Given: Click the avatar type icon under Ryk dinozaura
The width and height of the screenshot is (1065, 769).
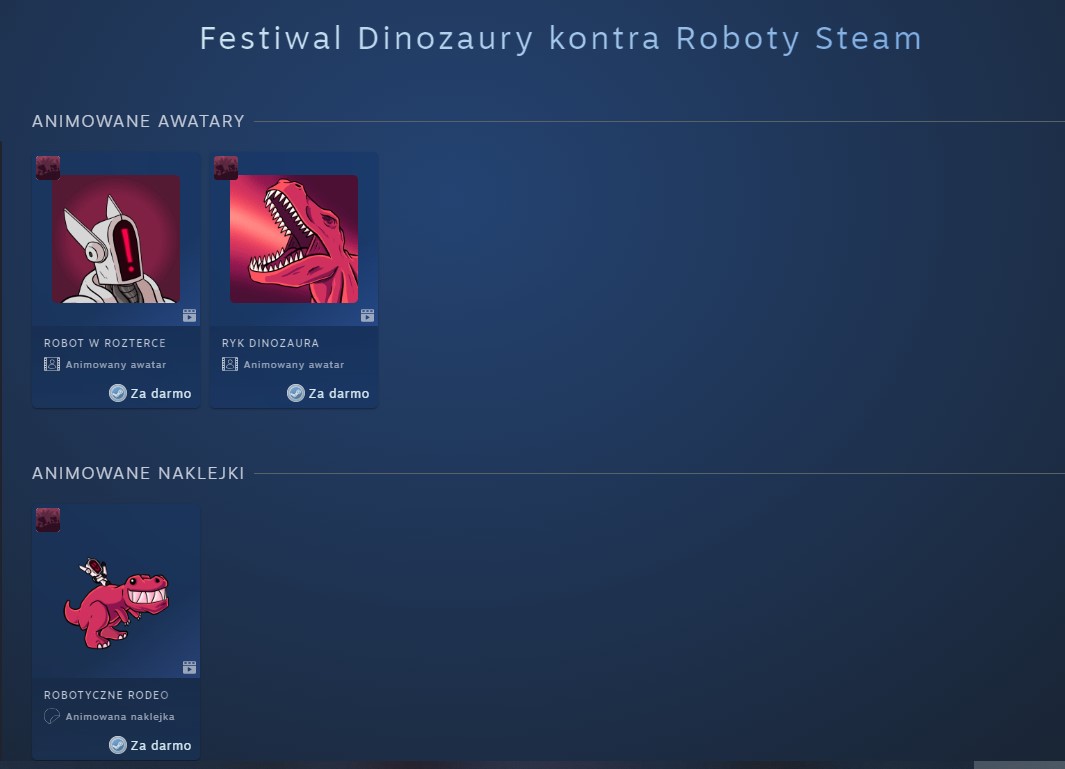Looking at the screenshot, I should [230, 365].
